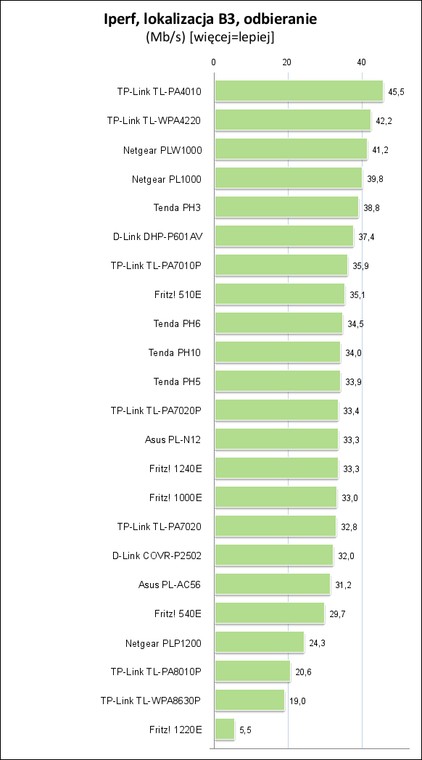Click the TP-Link TL-PA4010 bar

[299, 91]
